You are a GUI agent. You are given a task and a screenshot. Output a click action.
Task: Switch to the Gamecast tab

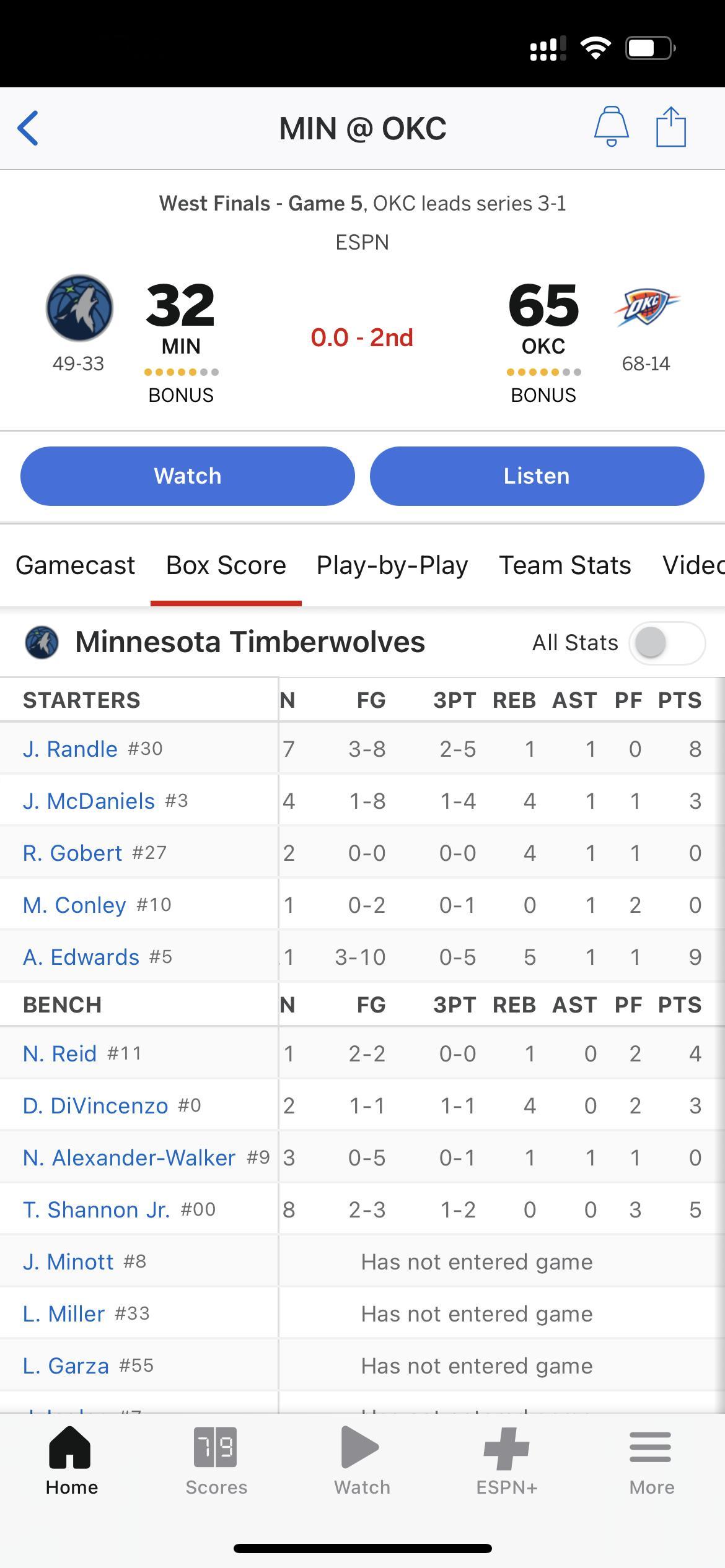(x=75, y=565)
